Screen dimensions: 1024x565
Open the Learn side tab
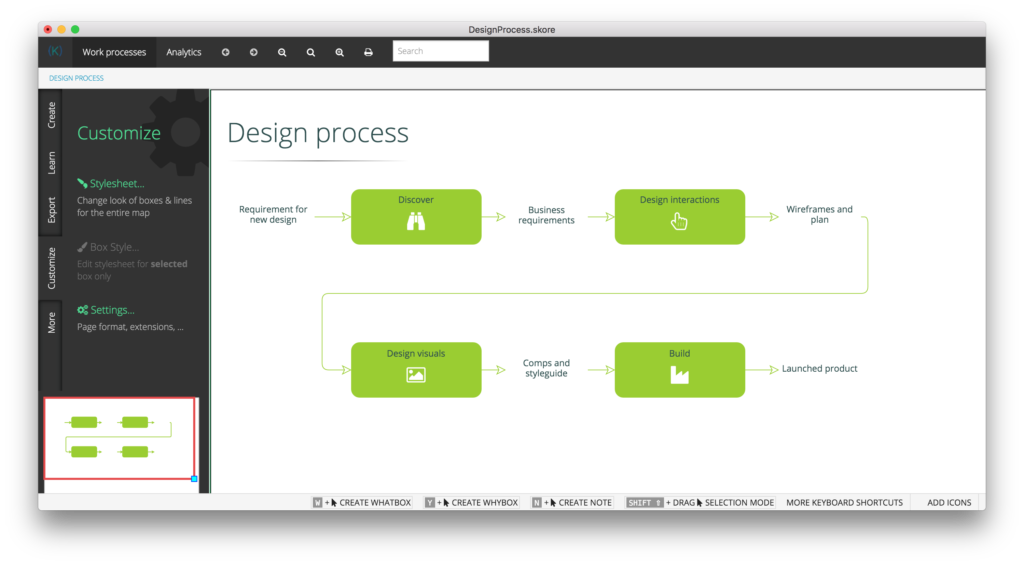(52, 163)
